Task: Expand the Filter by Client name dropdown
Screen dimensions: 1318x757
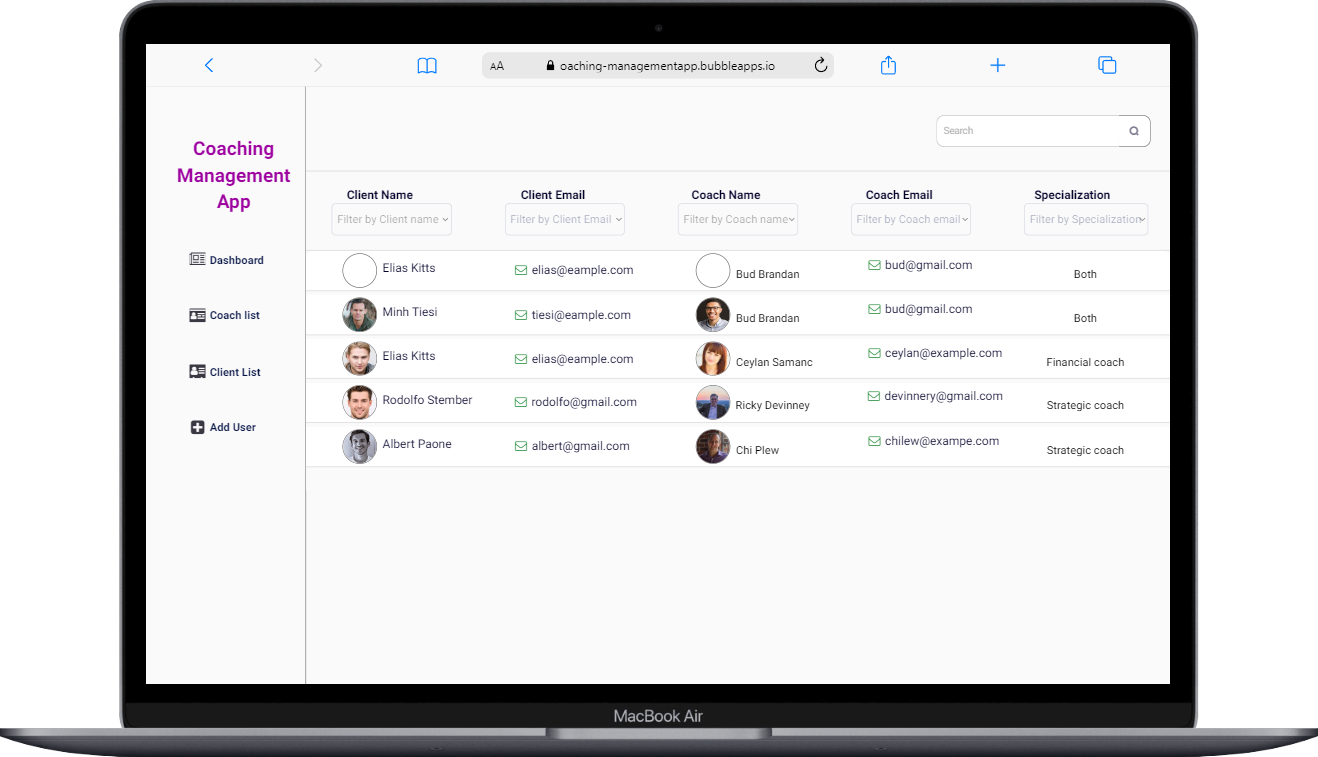Action: pyautogui.click(x=392, y=220)
